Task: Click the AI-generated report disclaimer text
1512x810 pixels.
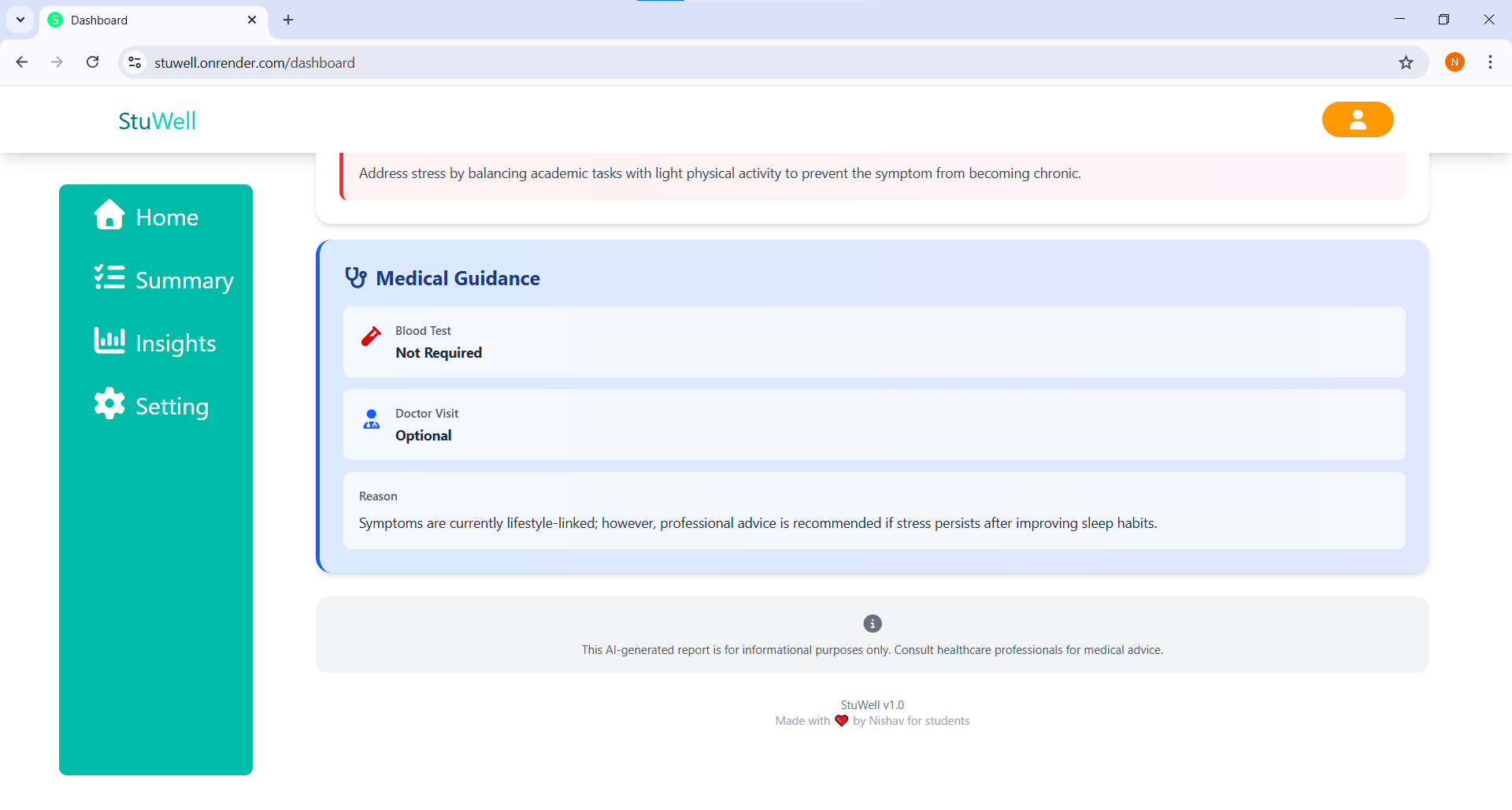Action: (x=873, y=650)
